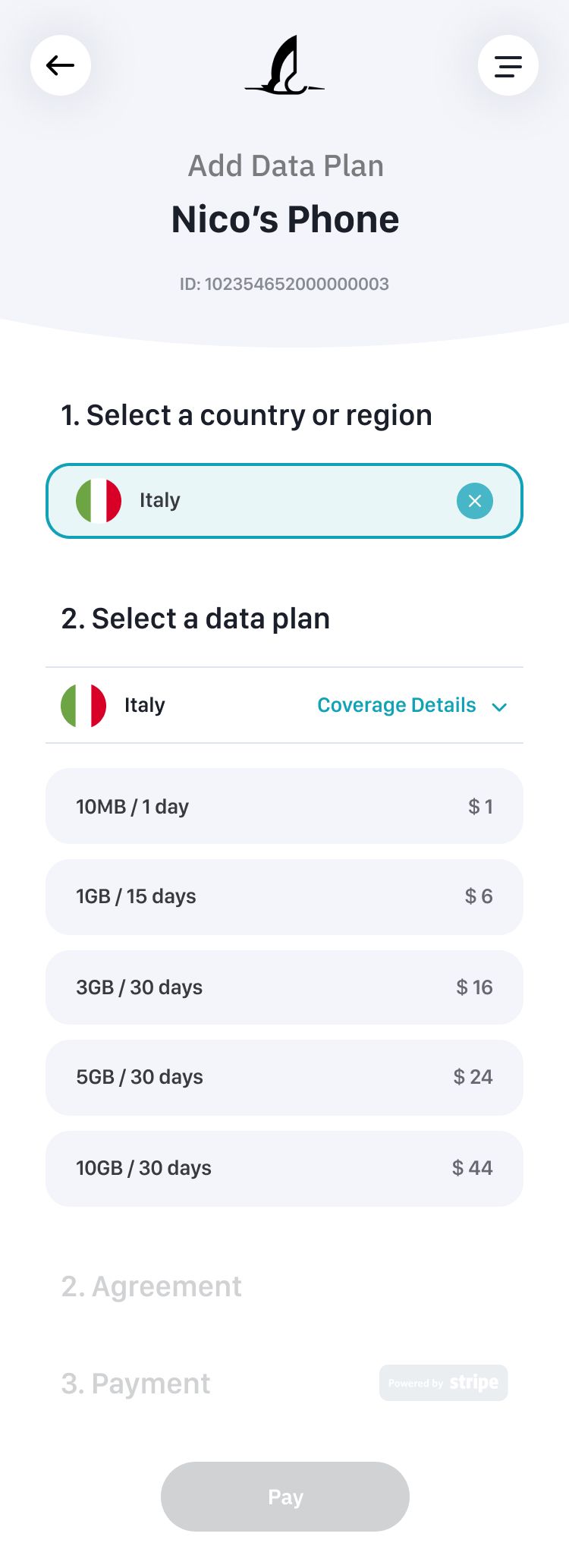The height and width of the screenshot is (1568, 569).
Task: Choose the 10GB / 30 days plan
Action: [x=284, y=1168]
